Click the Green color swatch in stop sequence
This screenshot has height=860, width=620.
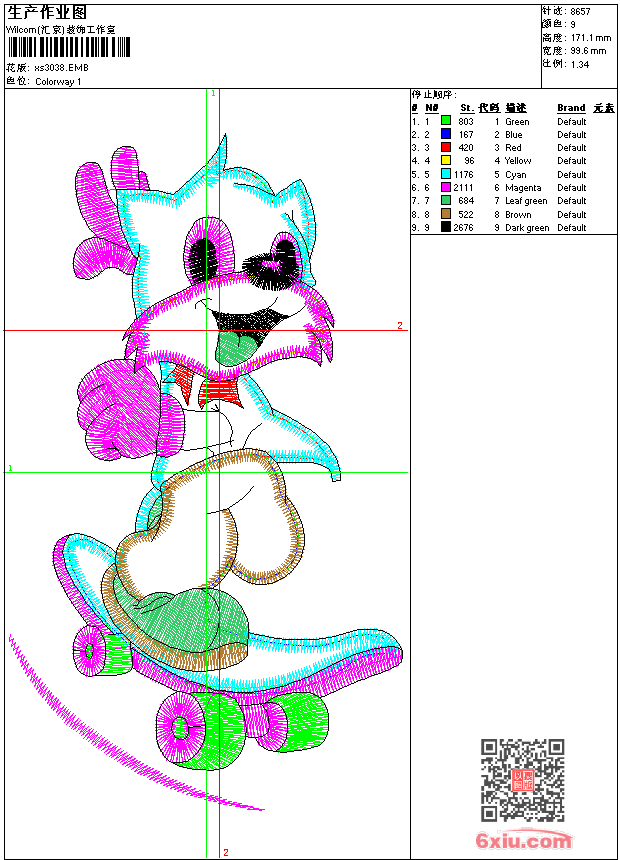click(446, 121)
